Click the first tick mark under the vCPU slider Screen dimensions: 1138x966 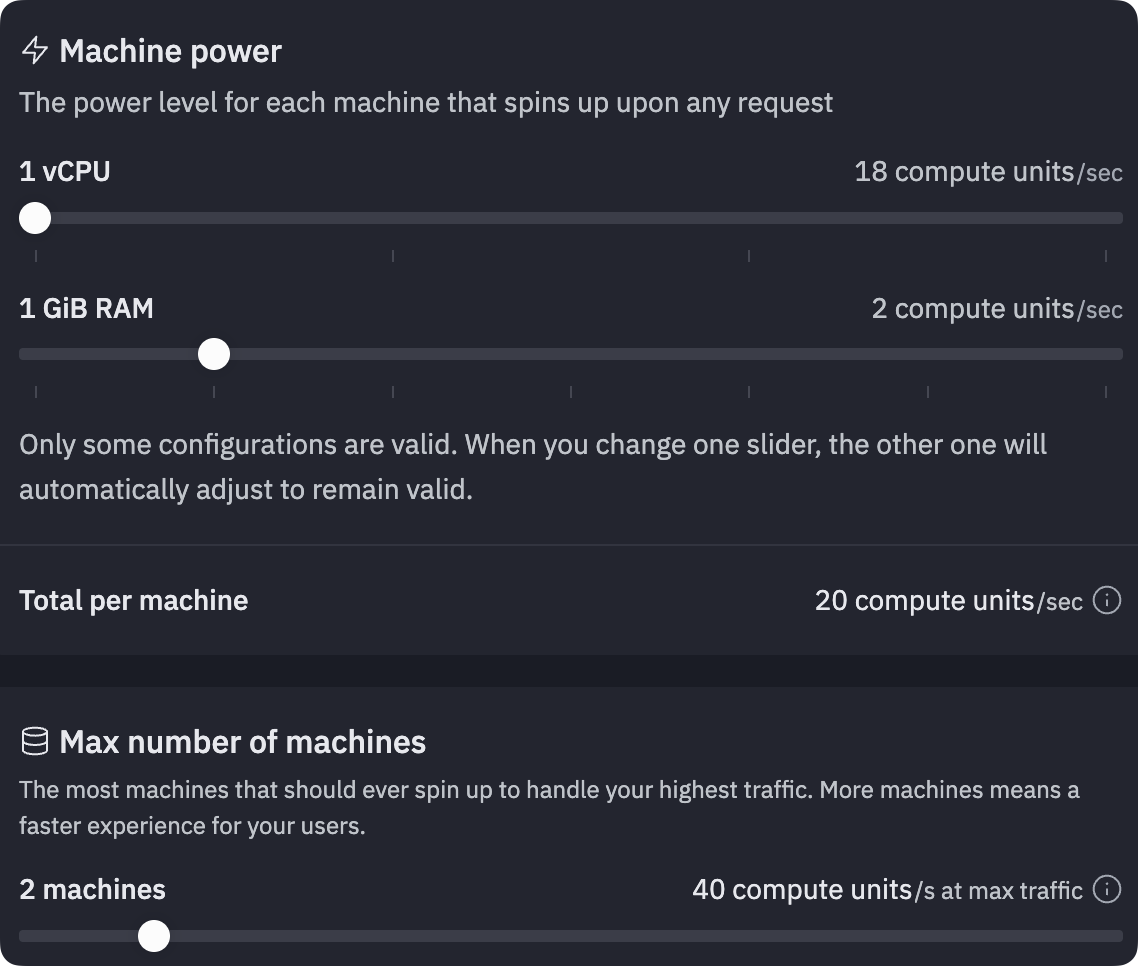36,256
